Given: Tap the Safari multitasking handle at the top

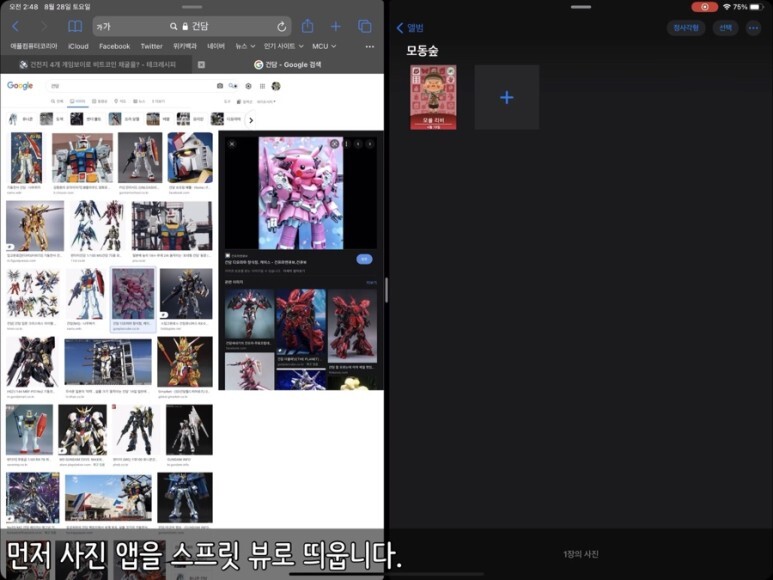Looking at the screenshot, I should [192, 7].
